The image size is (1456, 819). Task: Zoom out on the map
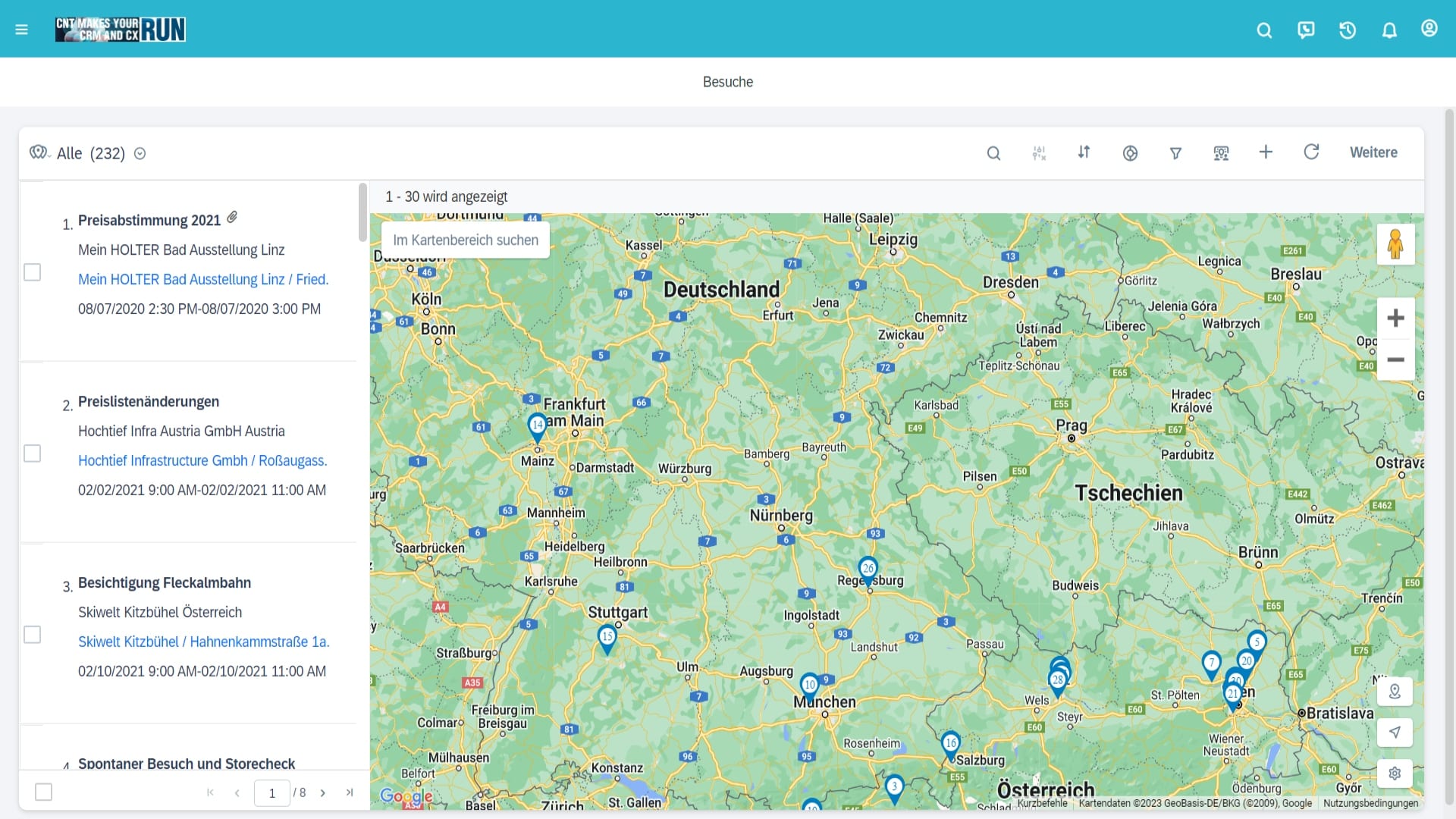click(1395, 360)
